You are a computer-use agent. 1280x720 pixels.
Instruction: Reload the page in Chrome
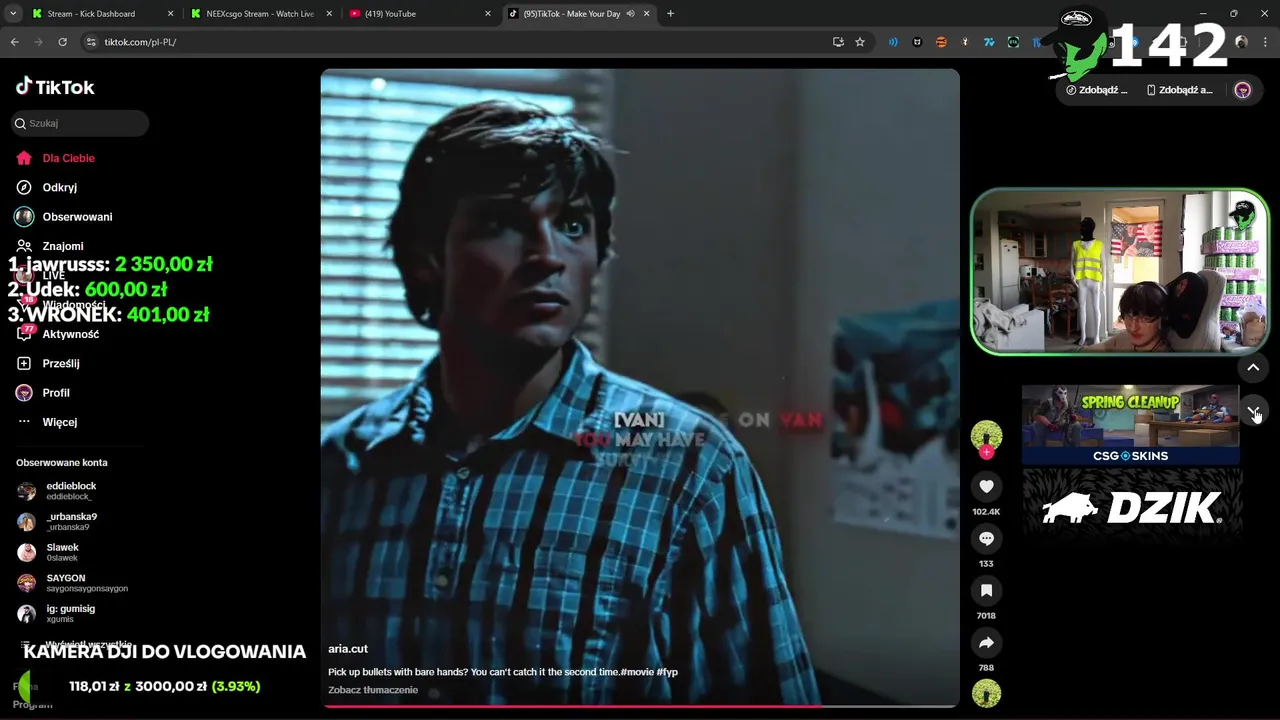click(x=62, y=42)
